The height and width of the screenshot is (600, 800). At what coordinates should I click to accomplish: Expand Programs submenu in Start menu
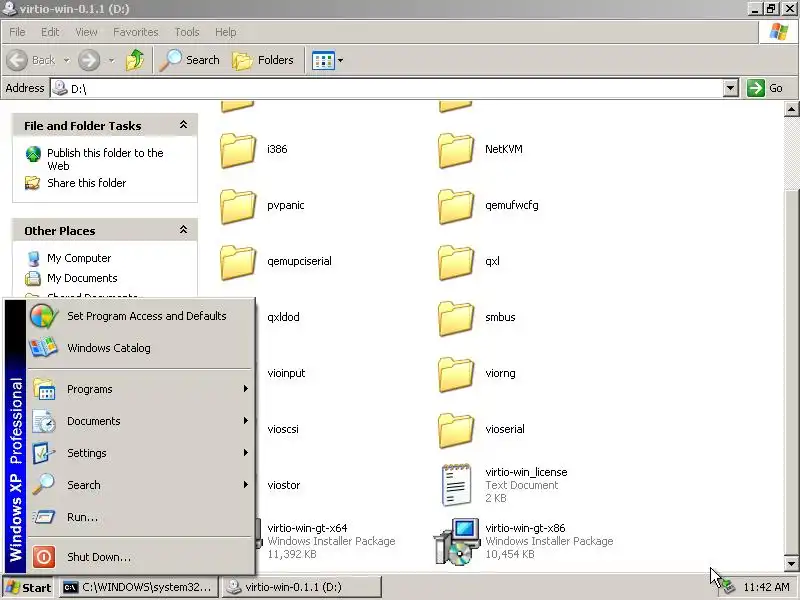coord(140,389)
